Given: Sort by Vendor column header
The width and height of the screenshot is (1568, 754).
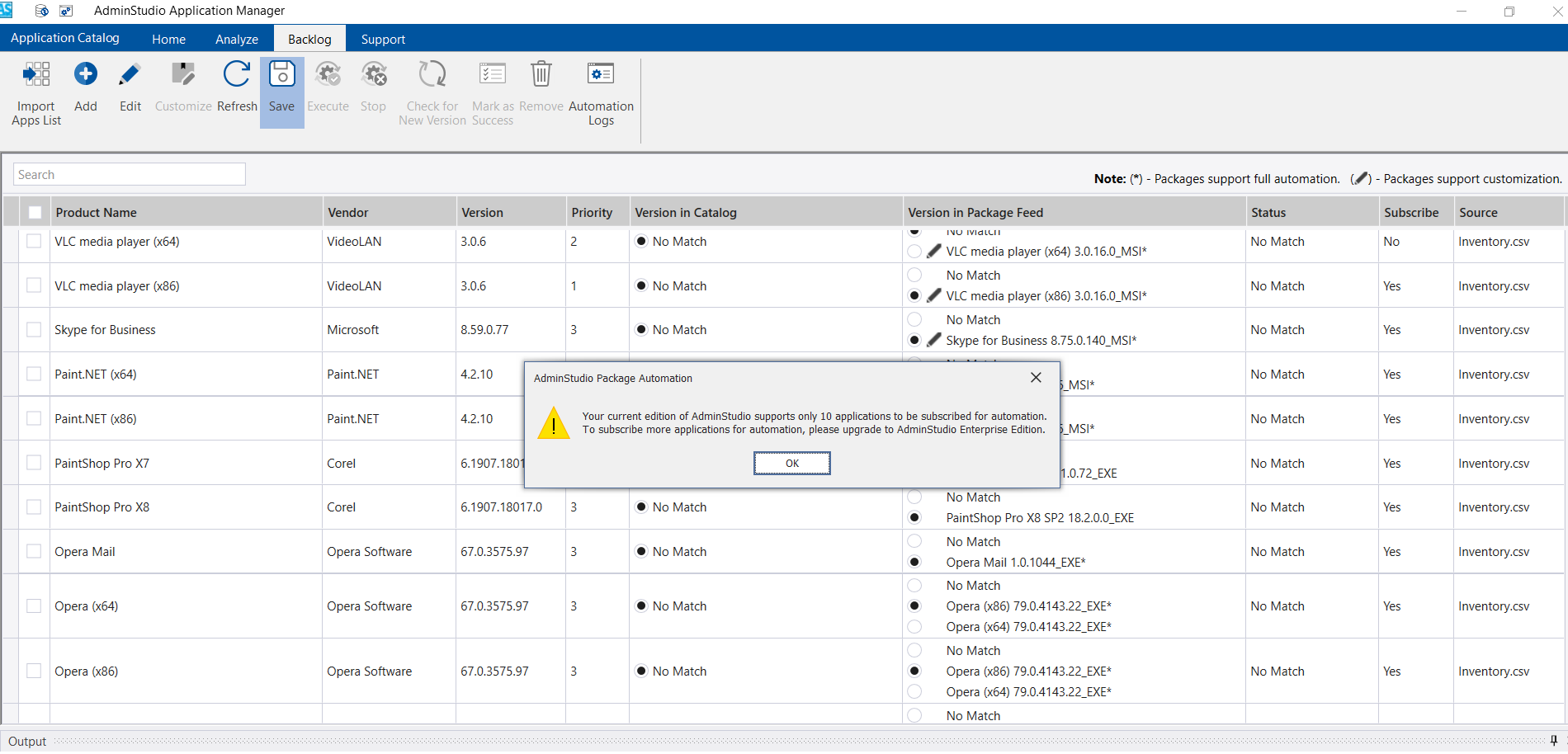Looking at the screenshot, I should pos(390,213).
